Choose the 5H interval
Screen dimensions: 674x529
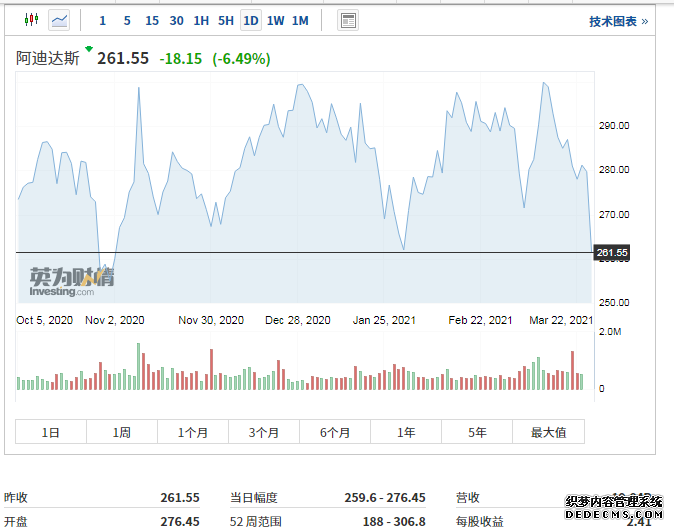226,21
